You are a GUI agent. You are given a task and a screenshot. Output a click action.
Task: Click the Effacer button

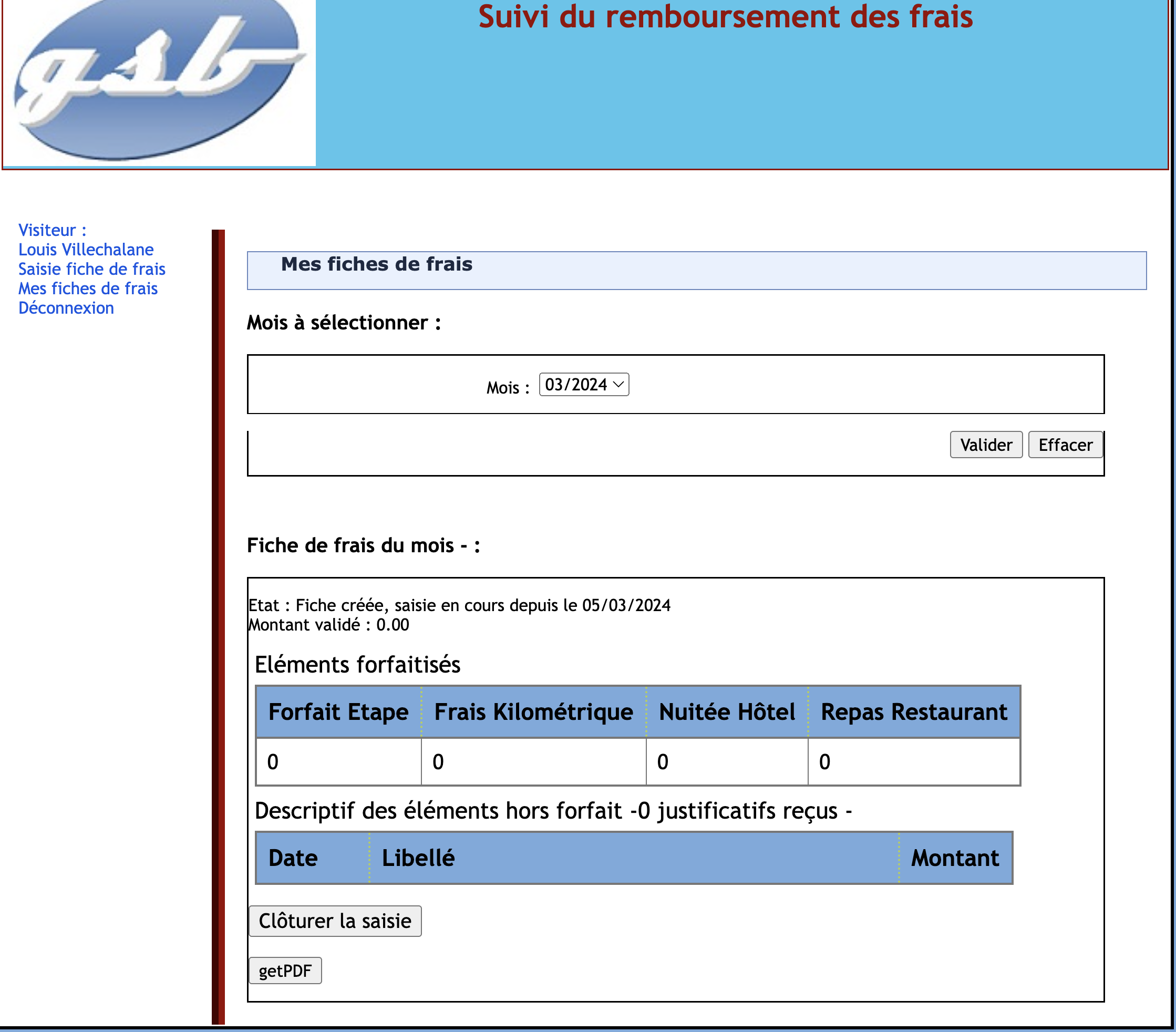tap(1065, 444)
